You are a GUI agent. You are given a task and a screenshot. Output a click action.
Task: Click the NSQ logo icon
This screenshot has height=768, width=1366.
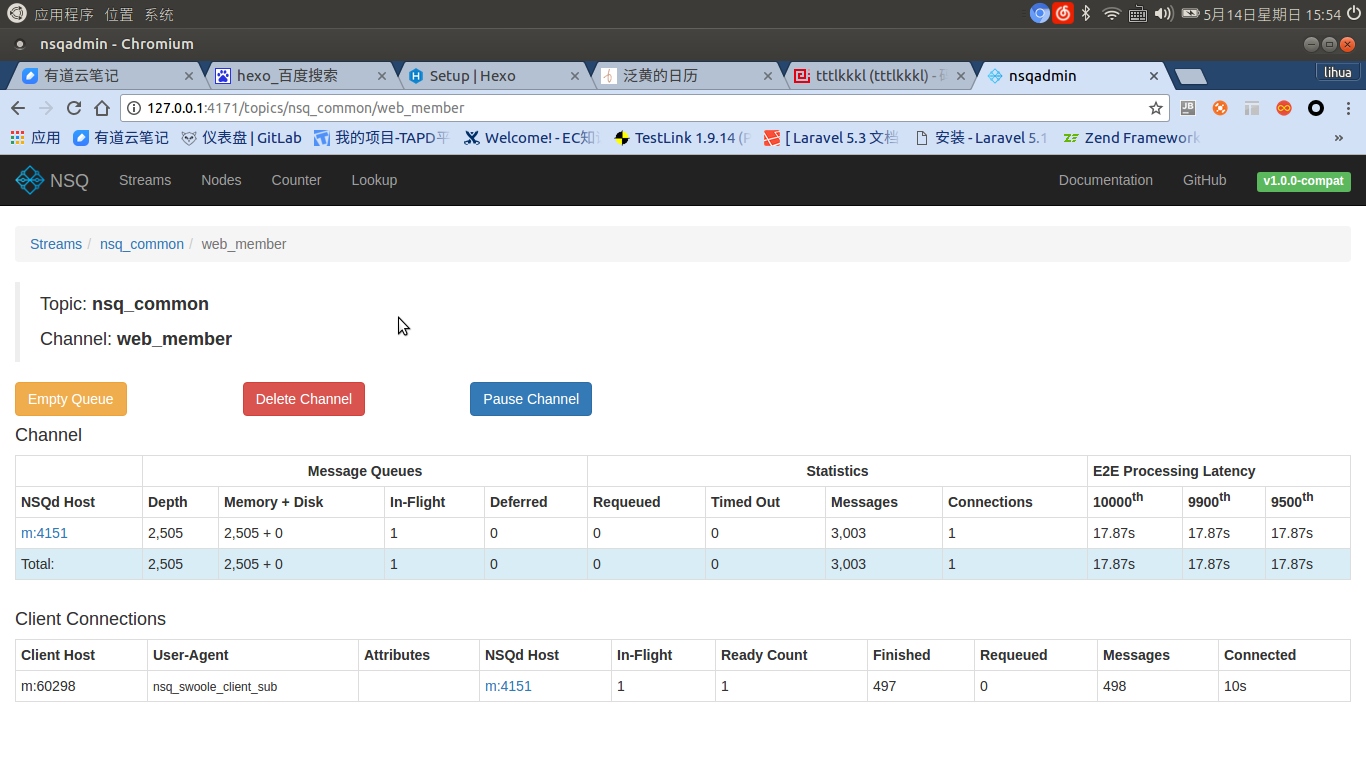[x=30, y=180]
